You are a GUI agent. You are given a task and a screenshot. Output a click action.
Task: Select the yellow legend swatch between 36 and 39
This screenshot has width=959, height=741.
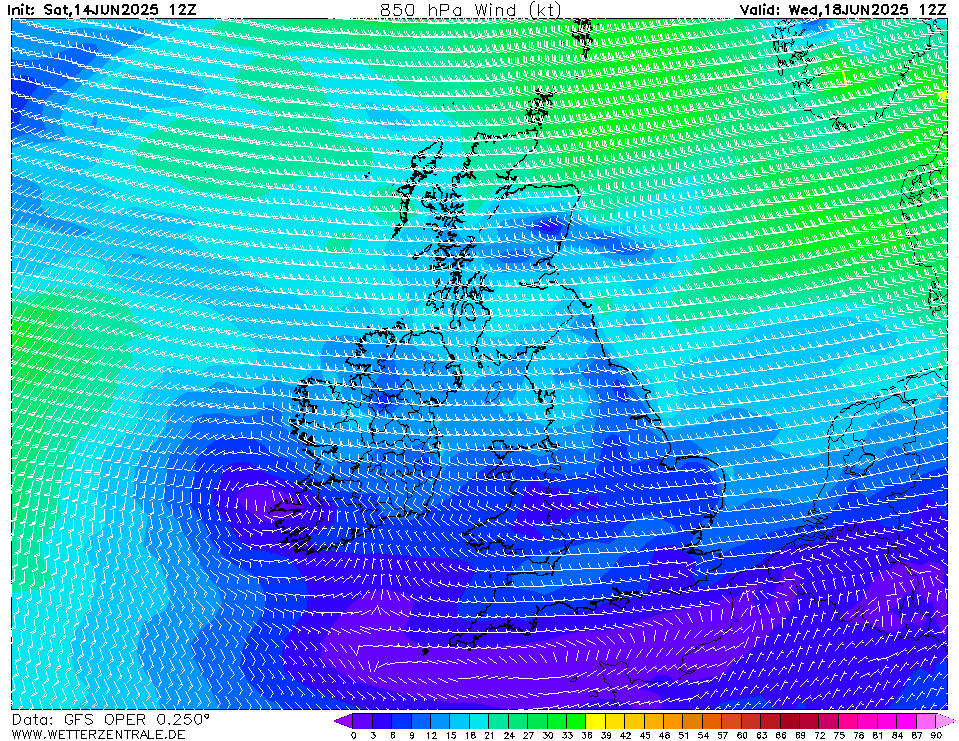point(596,721)
